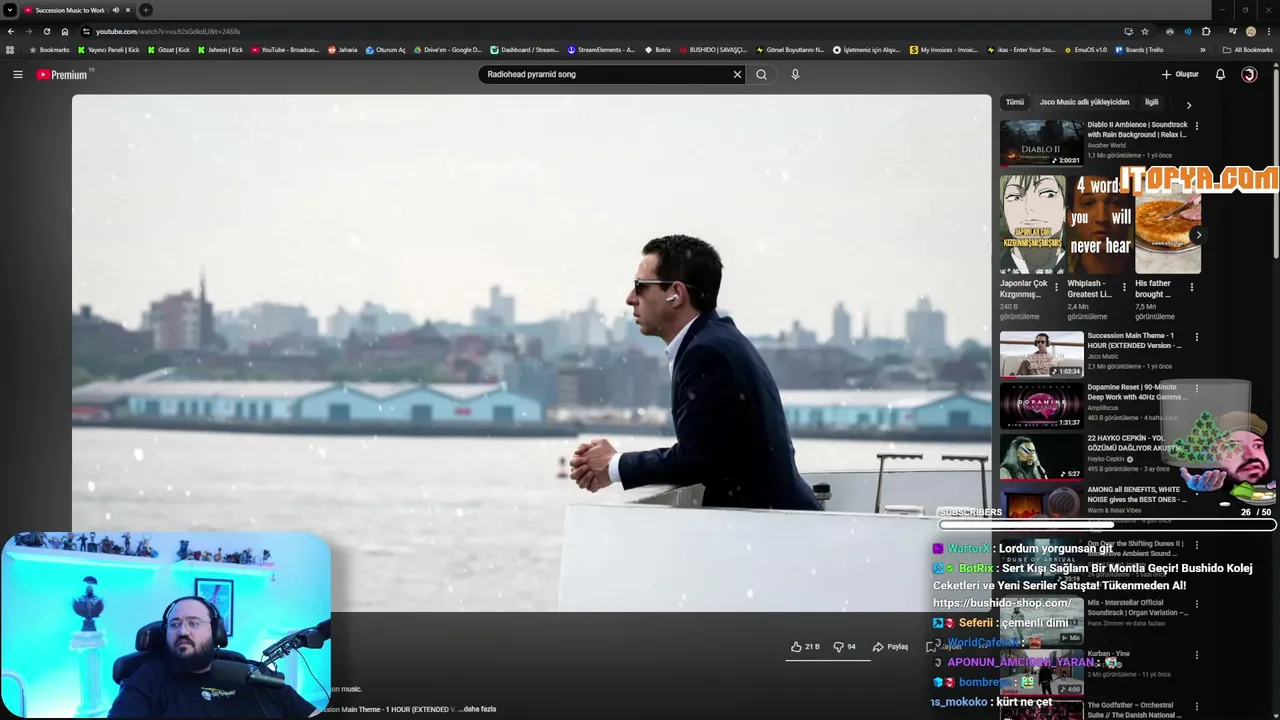Open YouTube Broadcast bookmark
1280x720 pixels.
point(285,49)
